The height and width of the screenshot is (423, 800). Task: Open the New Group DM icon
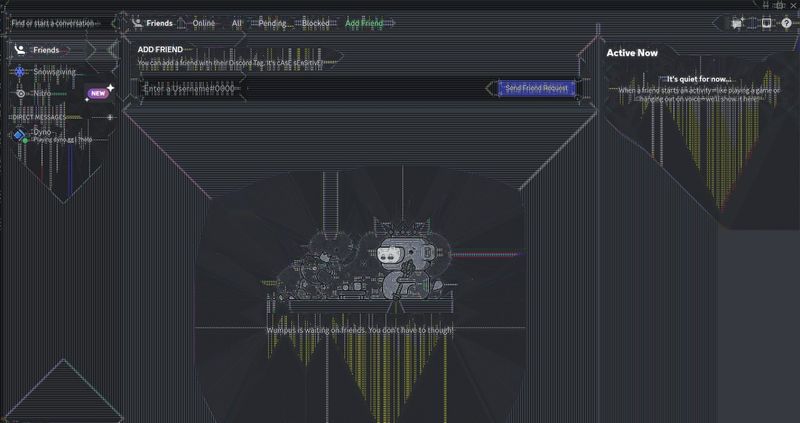737,23
